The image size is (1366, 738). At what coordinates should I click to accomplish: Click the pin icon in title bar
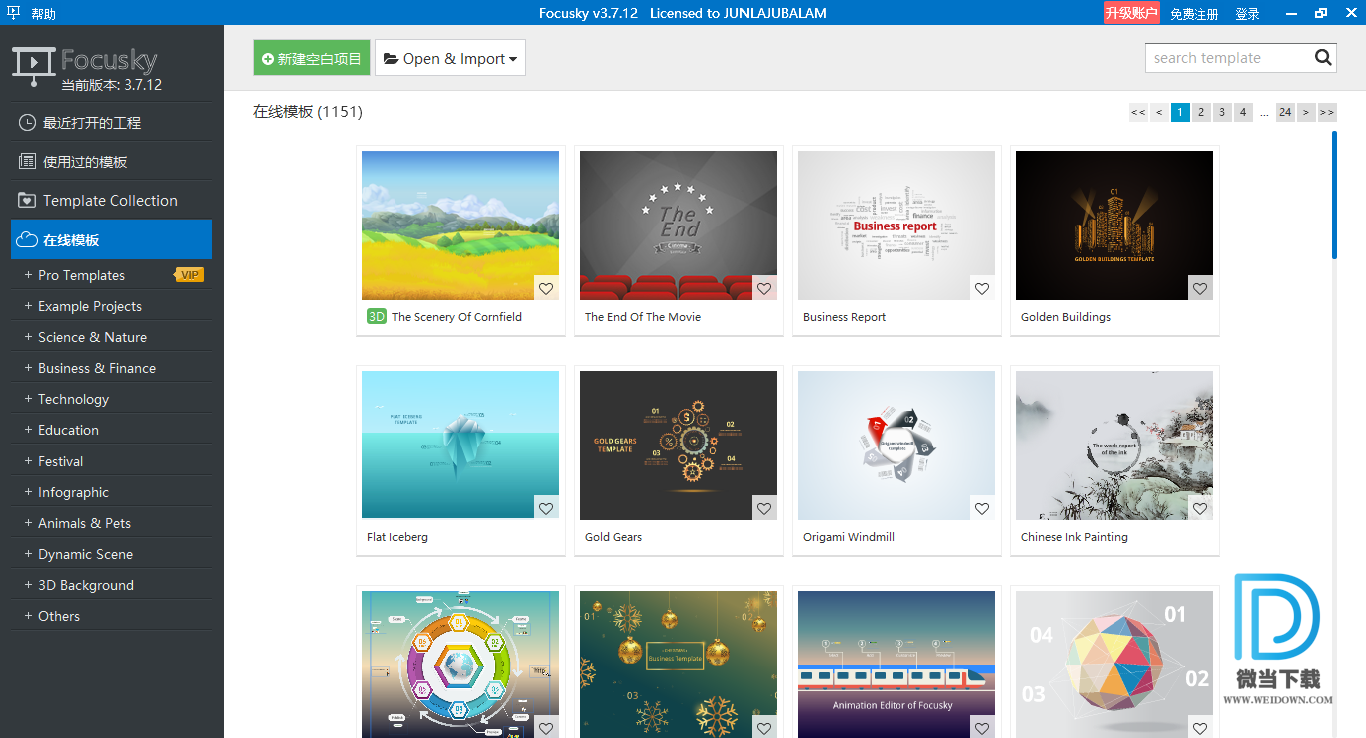tap(14, 13)
